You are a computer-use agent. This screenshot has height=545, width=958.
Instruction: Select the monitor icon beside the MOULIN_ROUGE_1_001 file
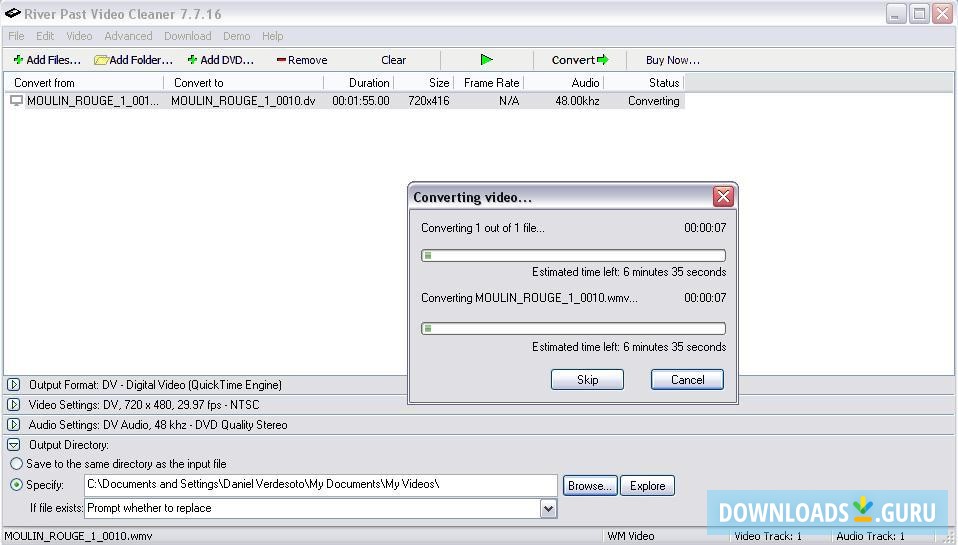[16, 101]
